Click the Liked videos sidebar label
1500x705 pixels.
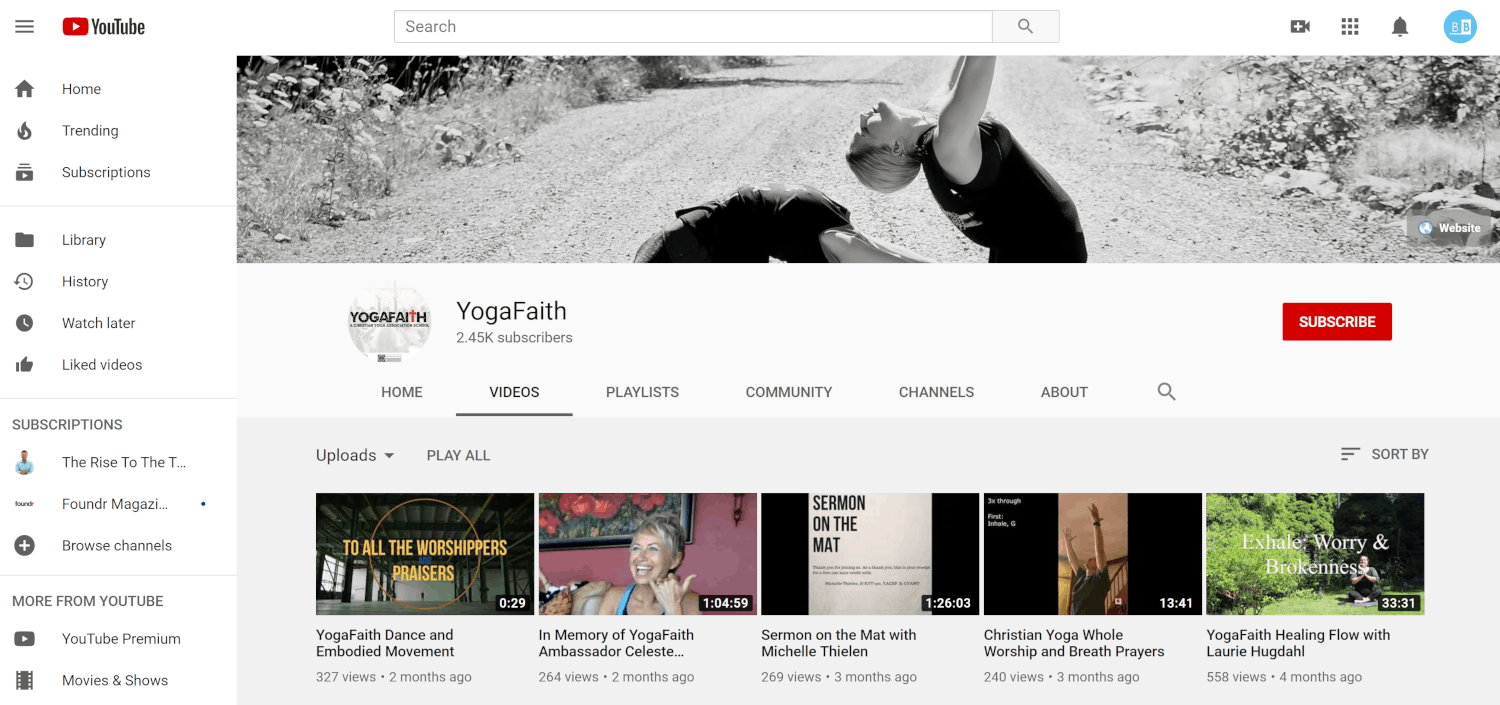coord(102,365)
